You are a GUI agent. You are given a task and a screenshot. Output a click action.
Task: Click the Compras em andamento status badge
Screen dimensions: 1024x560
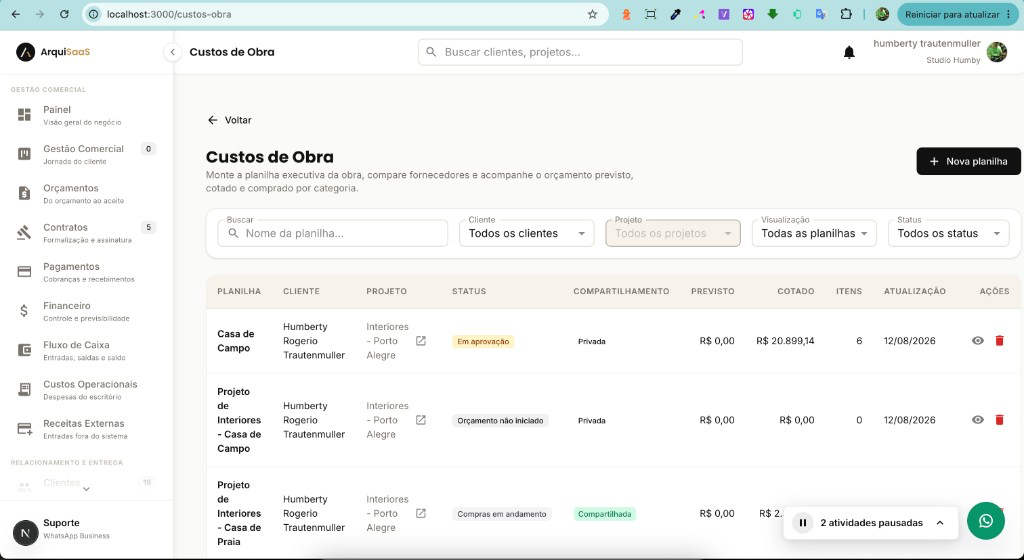502,514
